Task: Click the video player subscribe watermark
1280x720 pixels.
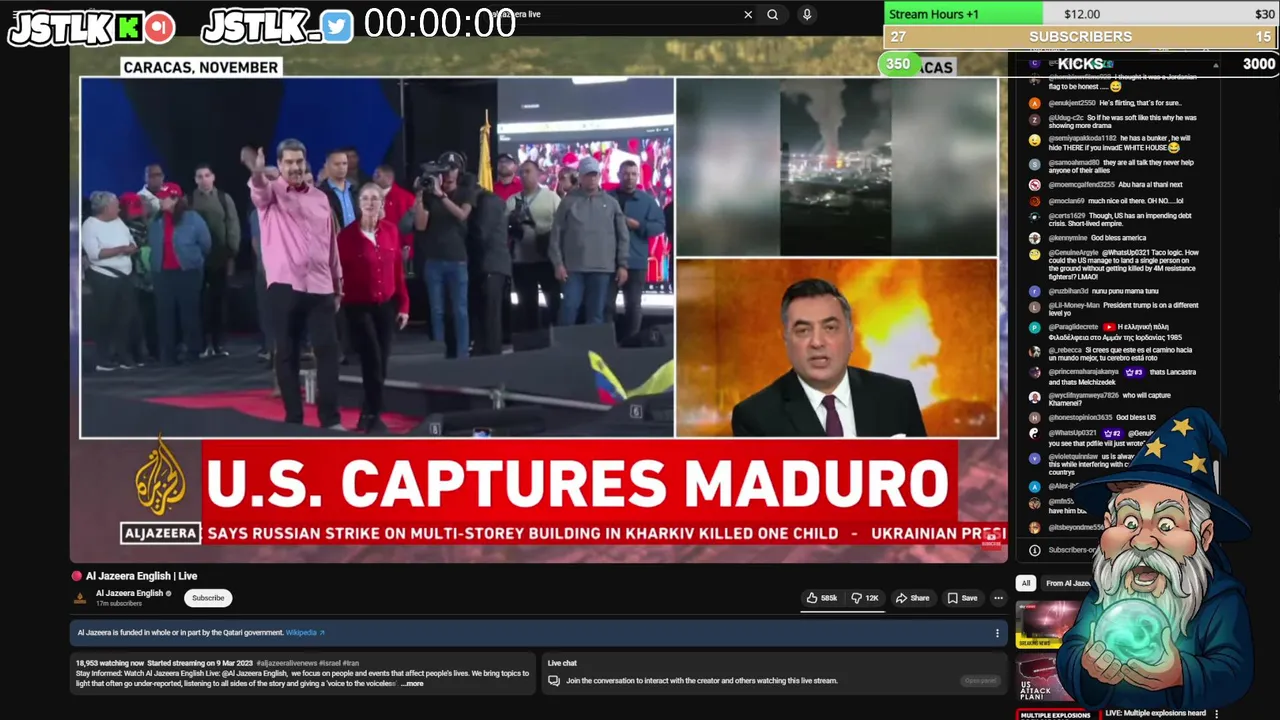Action: 991,537
